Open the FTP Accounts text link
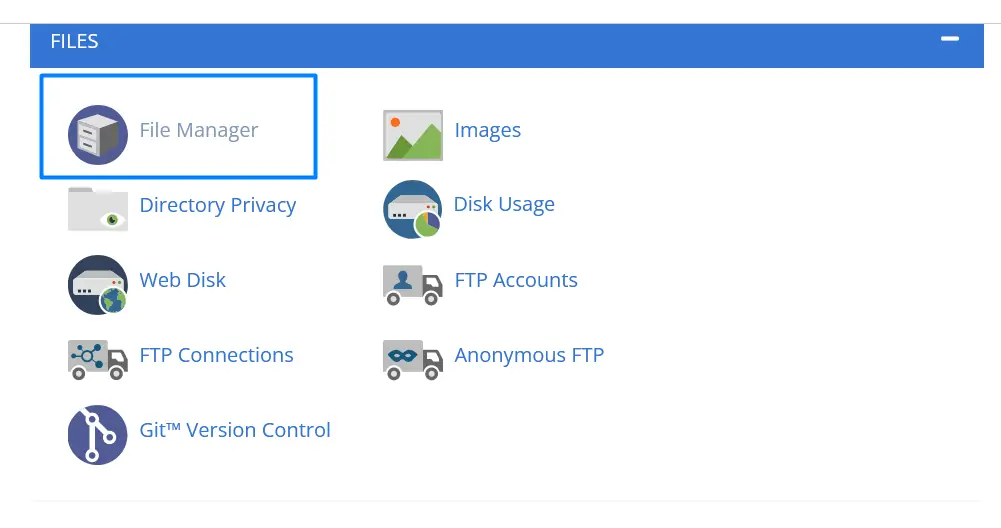1001x528 pixels. coord(516,280)
